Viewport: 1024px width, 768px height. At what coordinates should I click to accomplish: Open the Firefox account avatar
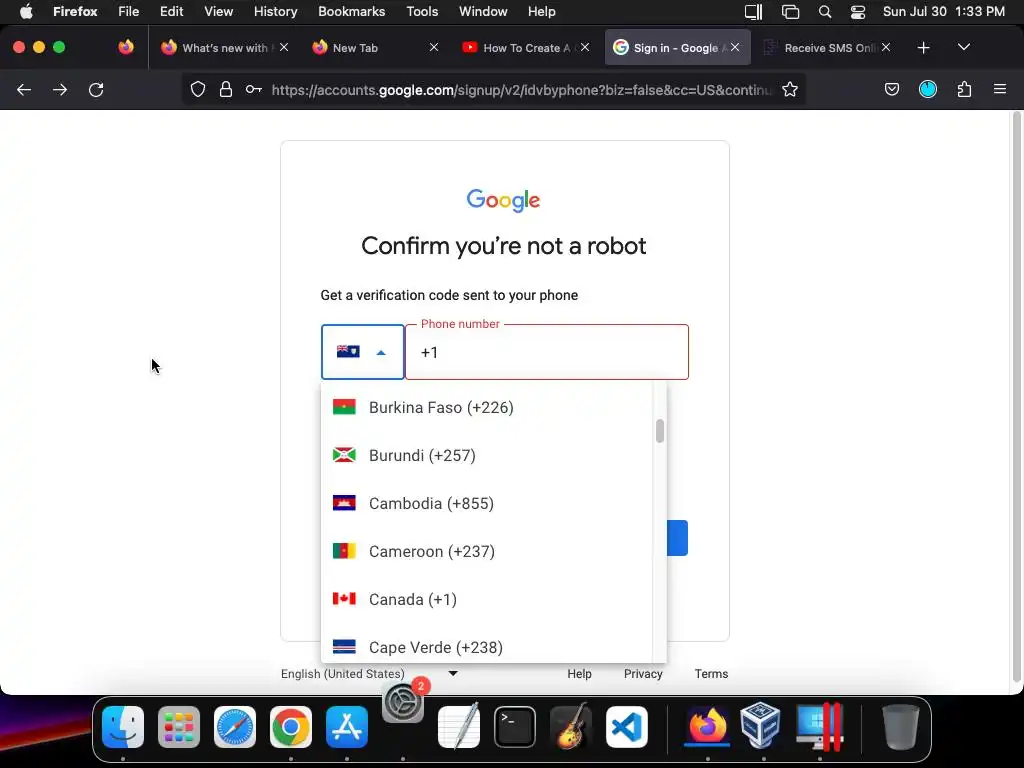coord(928,89)
